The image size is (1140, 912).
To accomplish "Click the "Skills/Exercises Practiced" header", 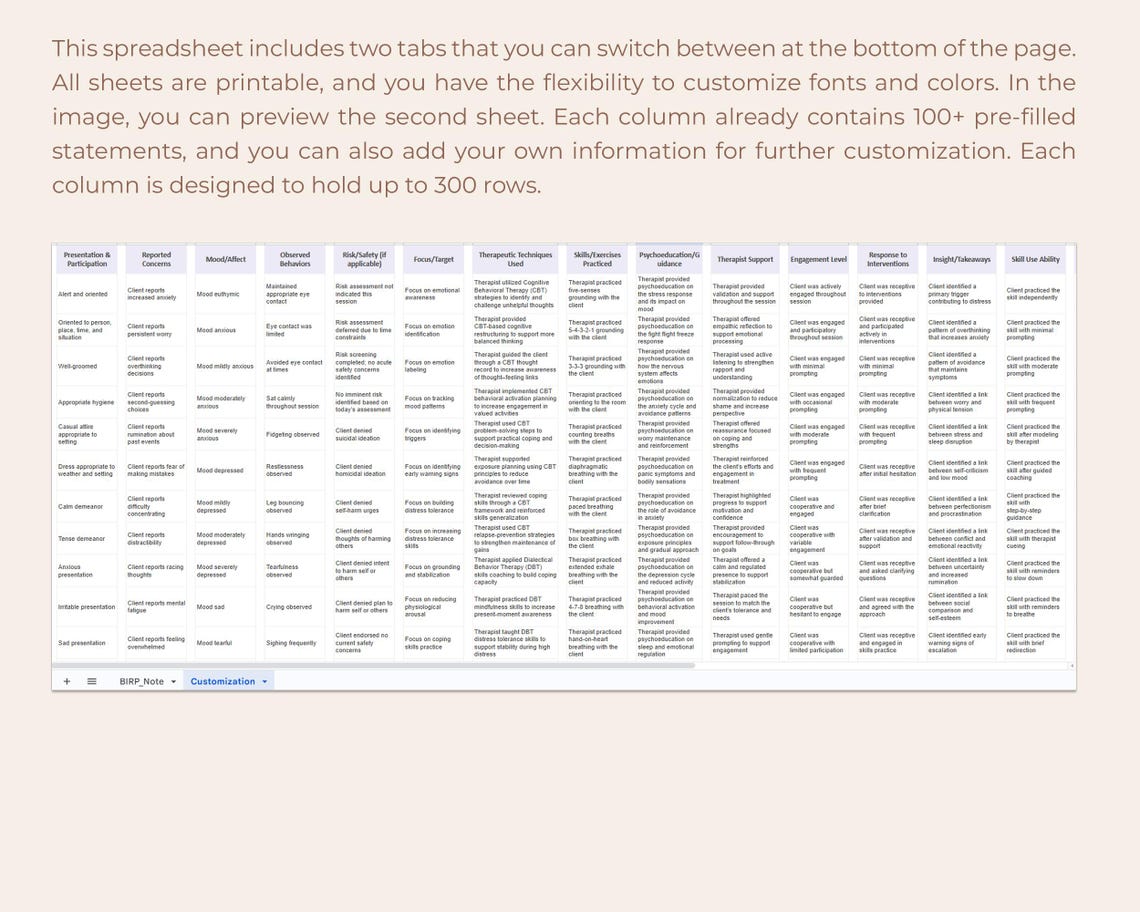I will coord(597,260).
